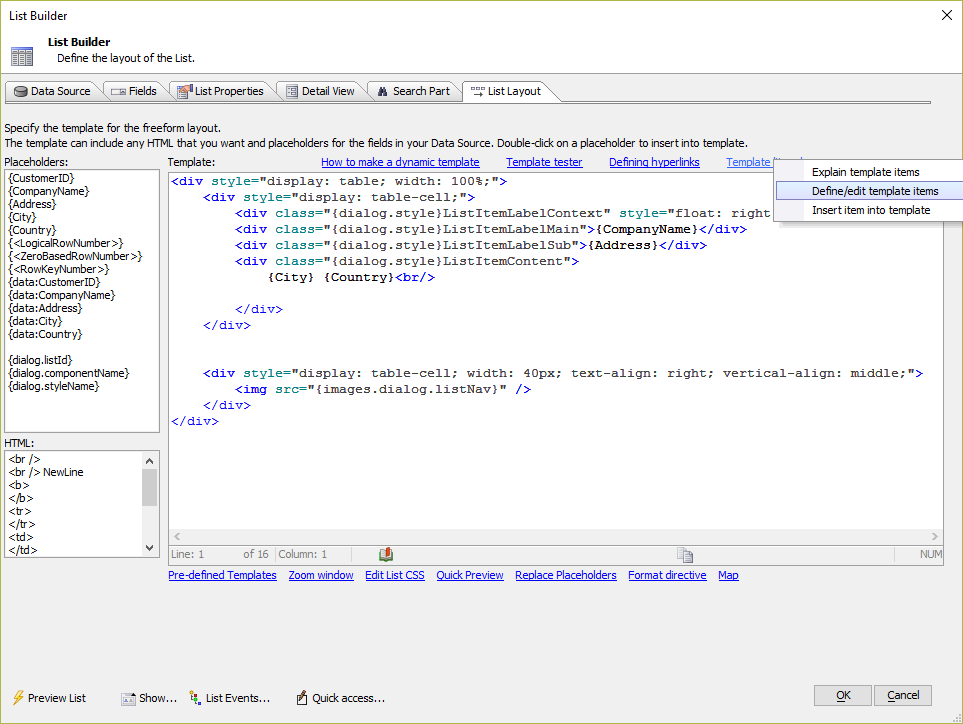Select the </td> HTML item
The height and width of the screenshot is (724, 963).
[23, 550]
